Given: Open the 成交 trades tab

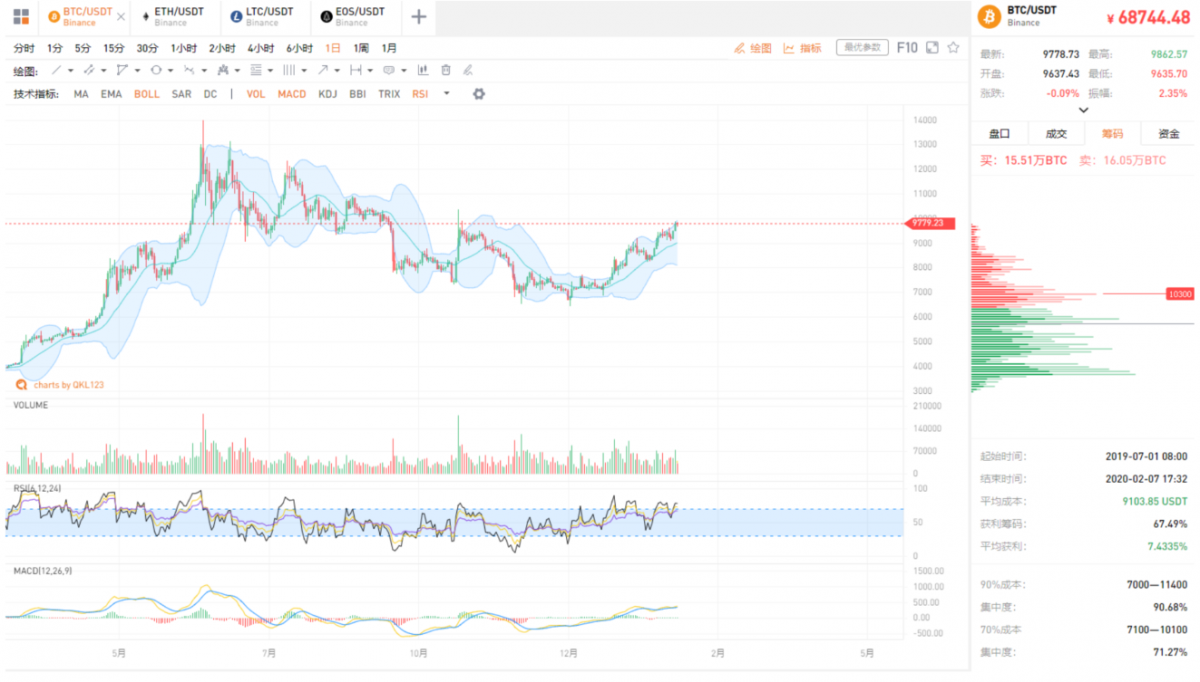Looking at the screenshot, I should 1056,133.
